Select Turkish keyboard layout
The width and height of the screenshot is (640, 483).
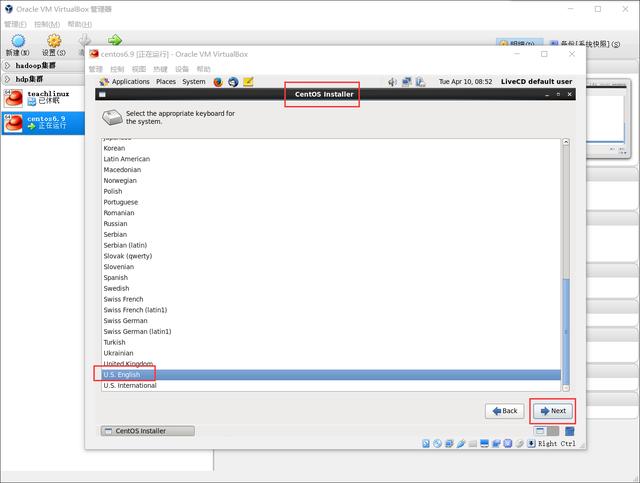[331, 342]
